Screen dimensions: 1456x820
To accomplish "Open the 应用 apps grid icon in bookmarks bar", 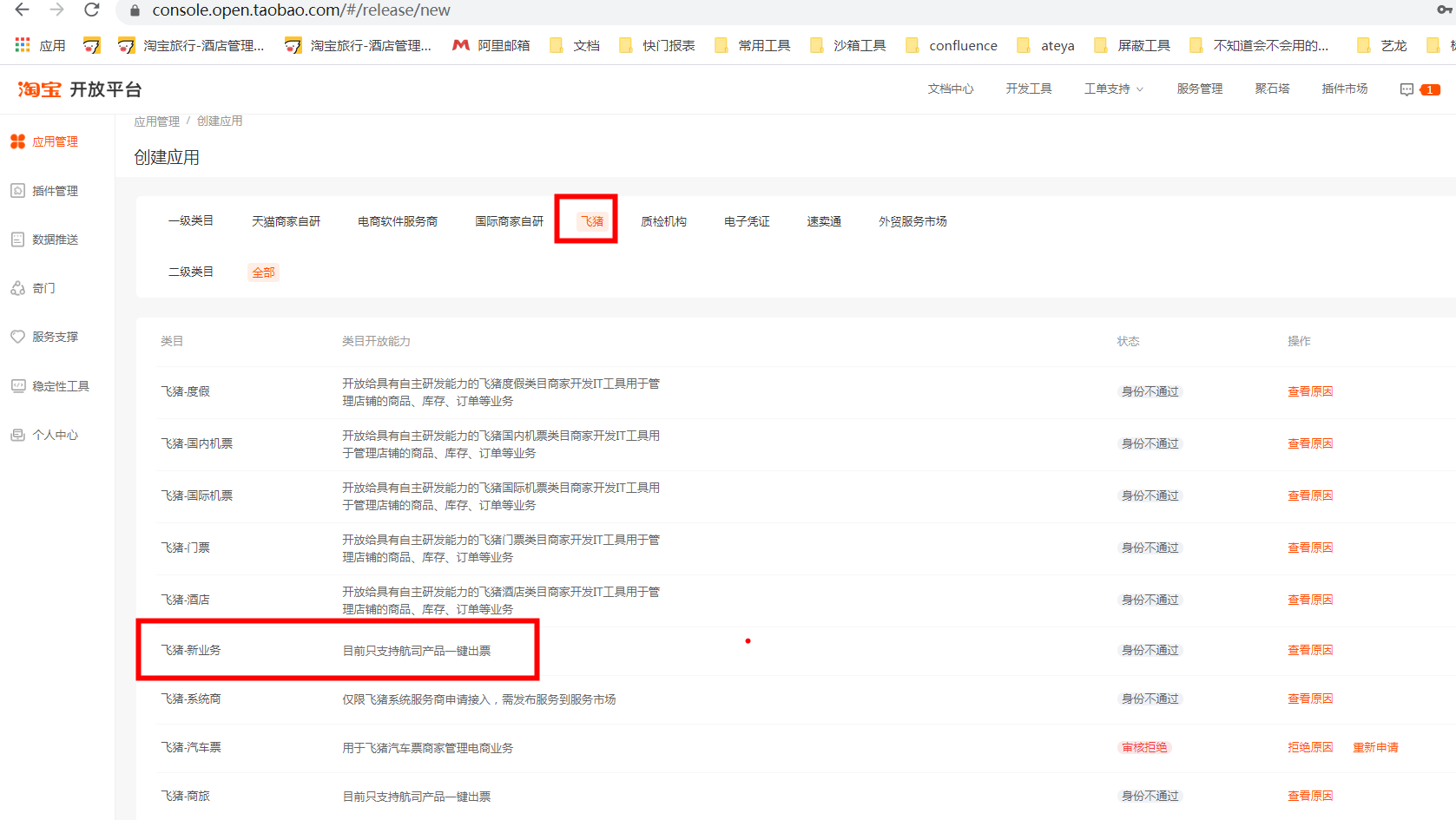I will tap(23, 45).
